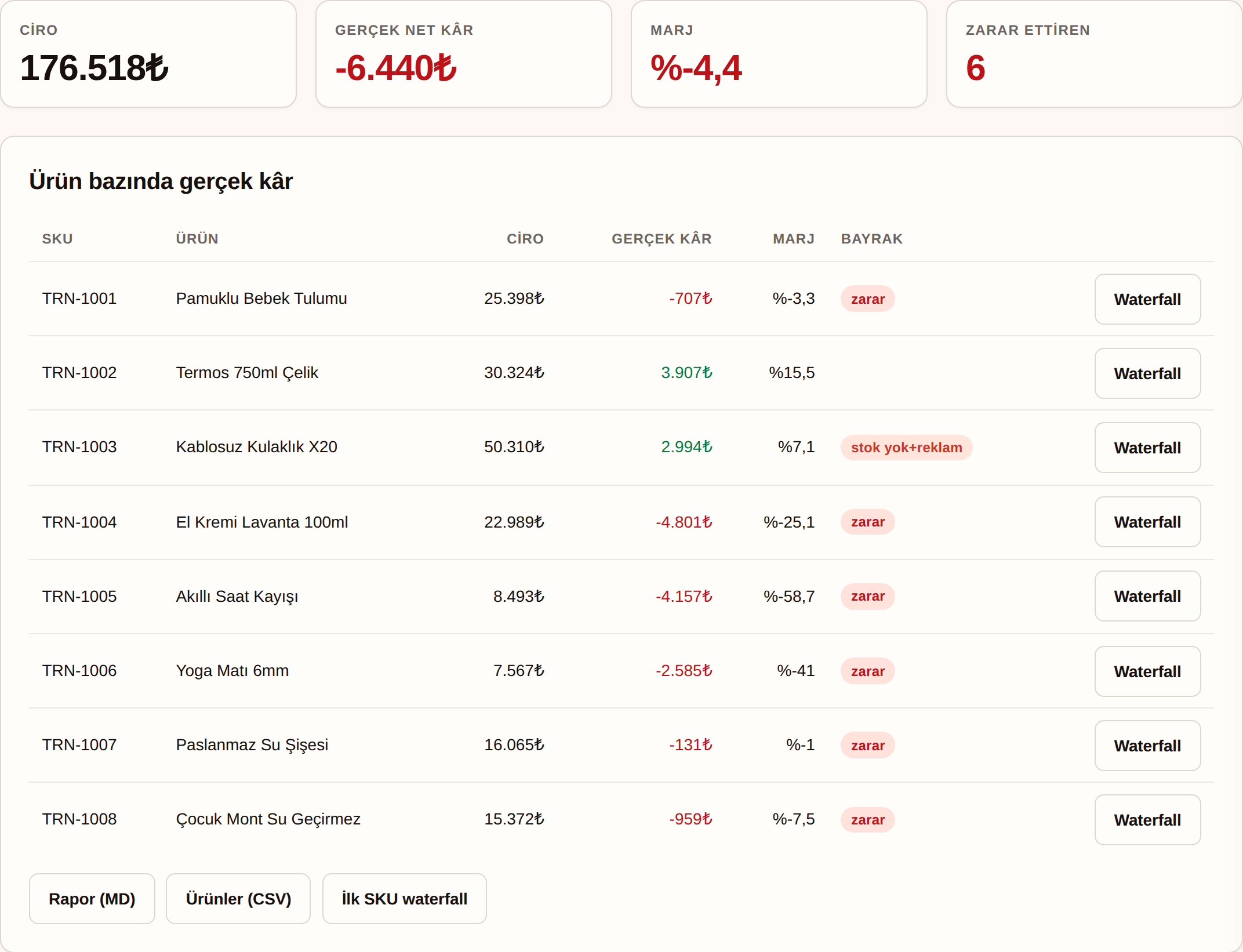
Task: Click the İlk SKU waterfall button
Action: (x=405, y=899)
